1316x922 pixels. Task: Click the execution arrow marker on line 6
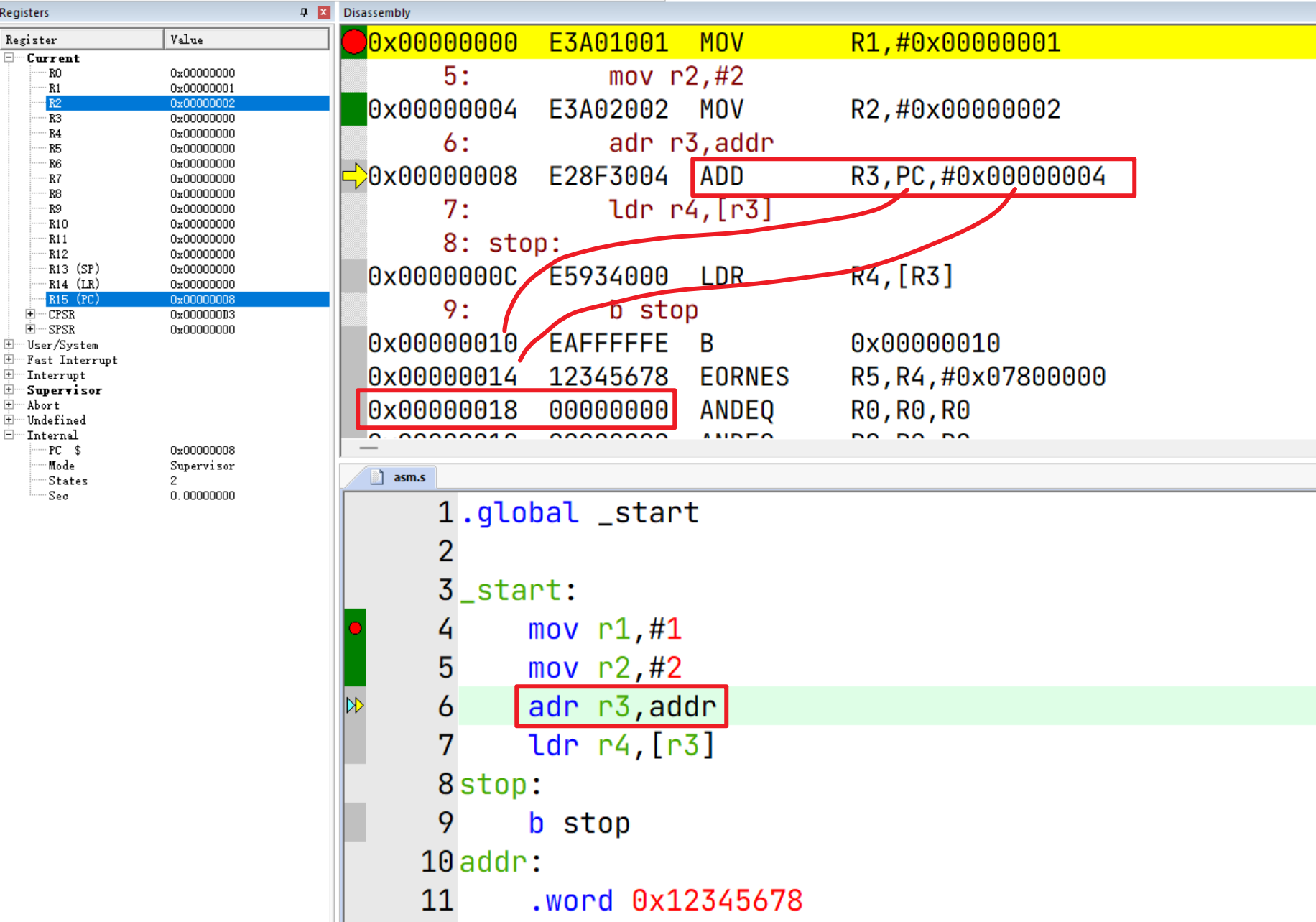355,705
